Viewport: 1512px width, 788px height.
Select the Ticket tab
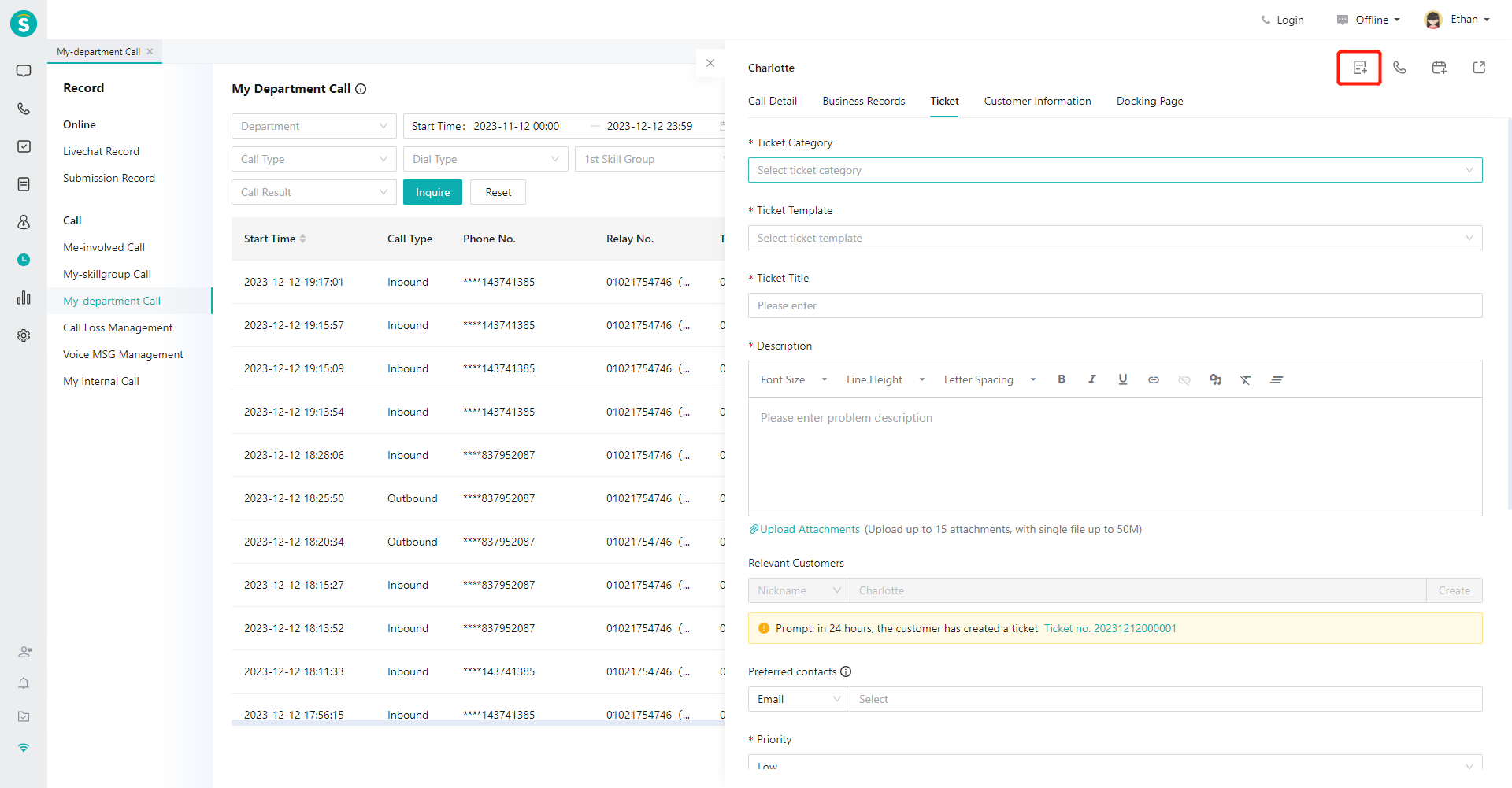[x=944, y=101]
